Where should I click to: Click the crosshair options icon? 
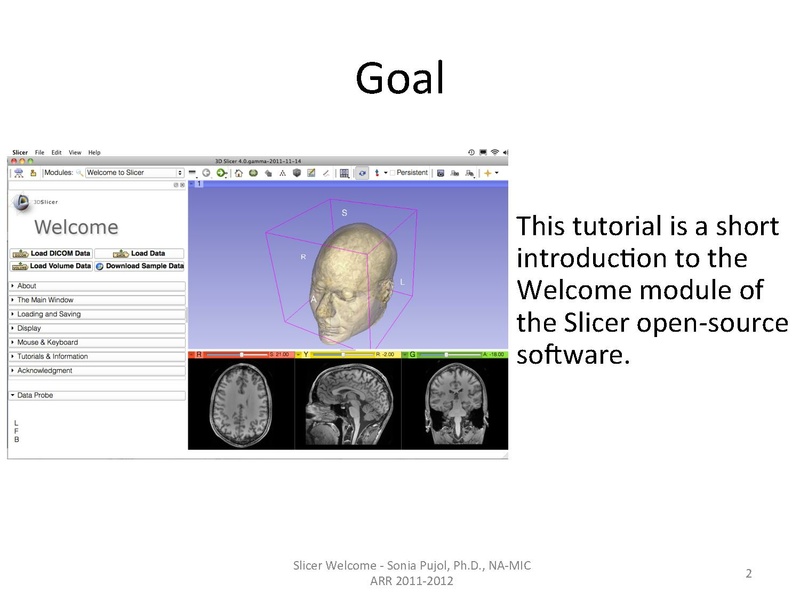pos(489,173)
